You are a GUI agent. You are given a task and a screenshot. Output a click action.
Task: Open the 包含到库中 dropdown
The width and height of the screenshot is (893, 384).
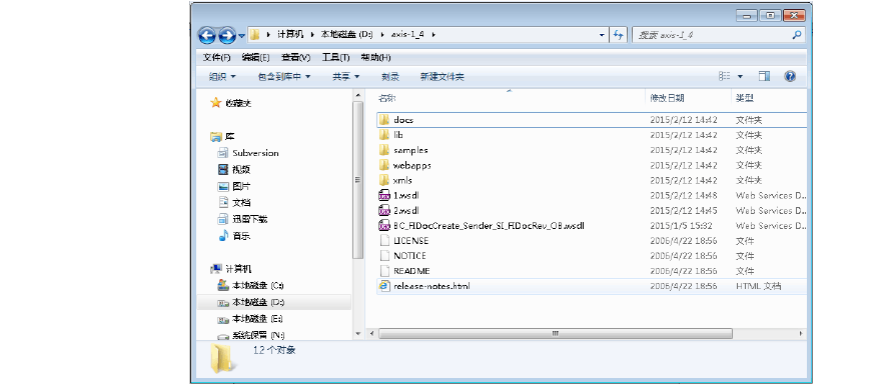tap(284, 76)
